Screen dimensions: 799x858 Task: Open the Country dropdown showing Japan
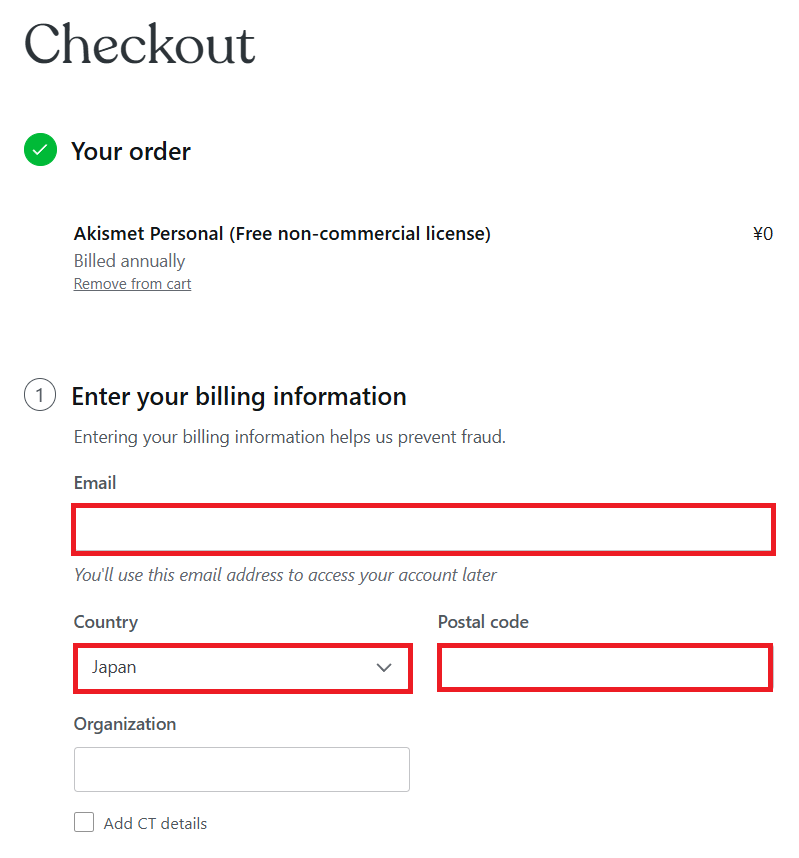tap(242, 668)
